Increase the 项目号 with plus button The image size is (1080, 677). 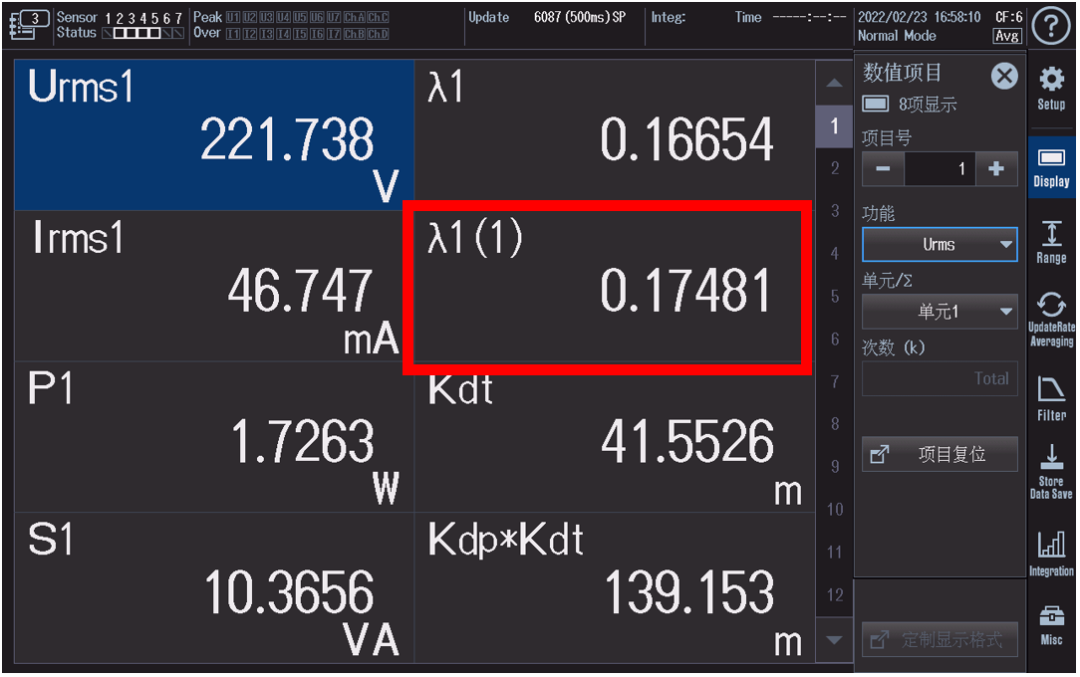tap(996, 169)
